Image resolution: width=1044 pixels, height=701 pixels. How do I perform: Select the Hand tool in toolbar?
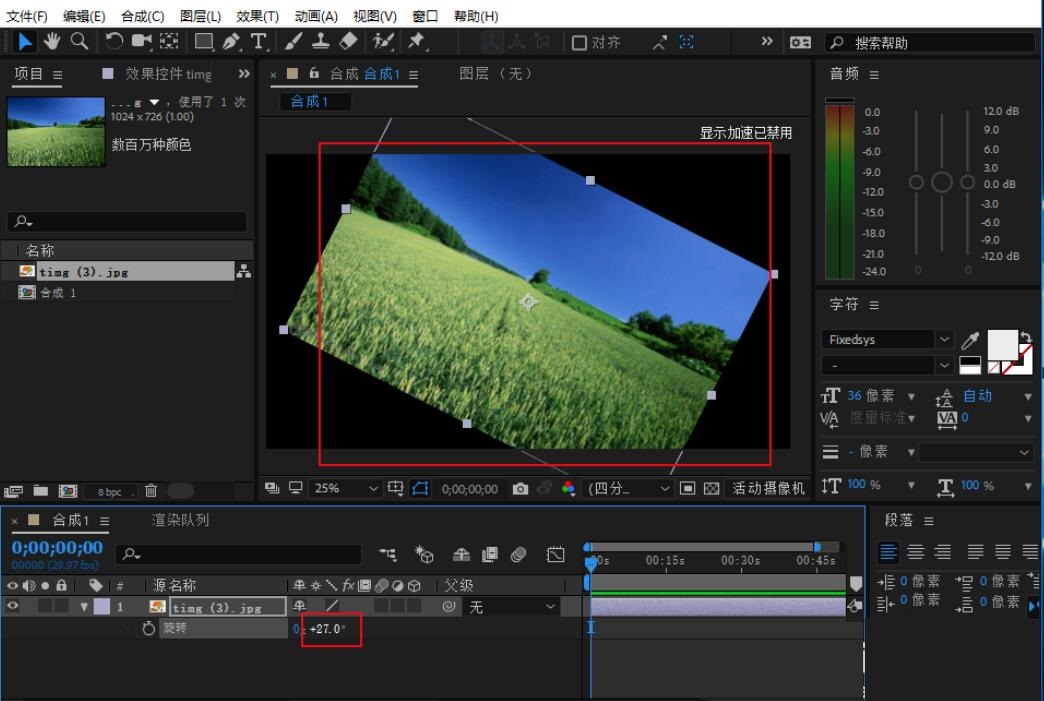tap(51, 41)
